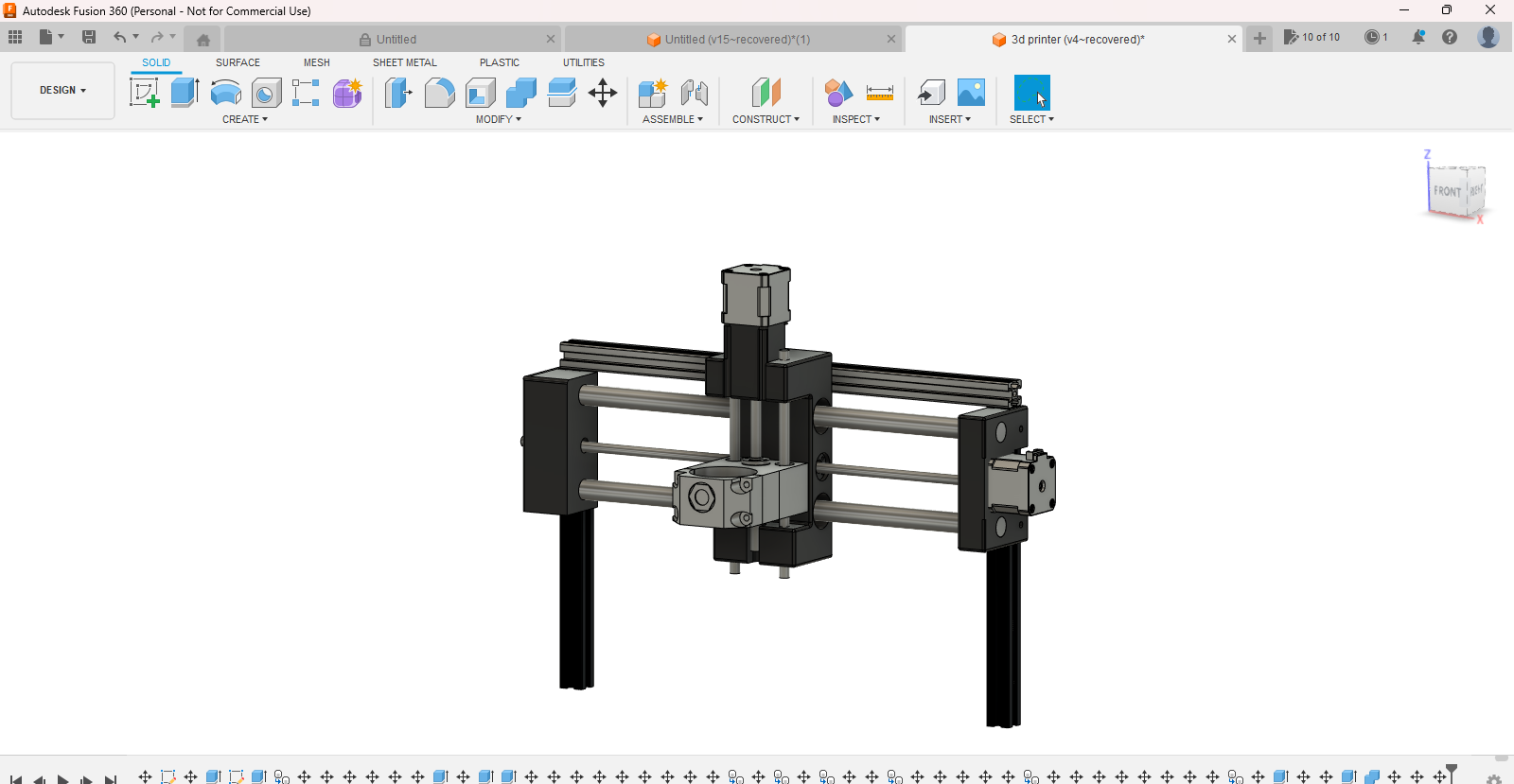Jump timeline to the beginning
Image resolution: width=1514 pixels, height=784 pixels.
click(16, 778)
